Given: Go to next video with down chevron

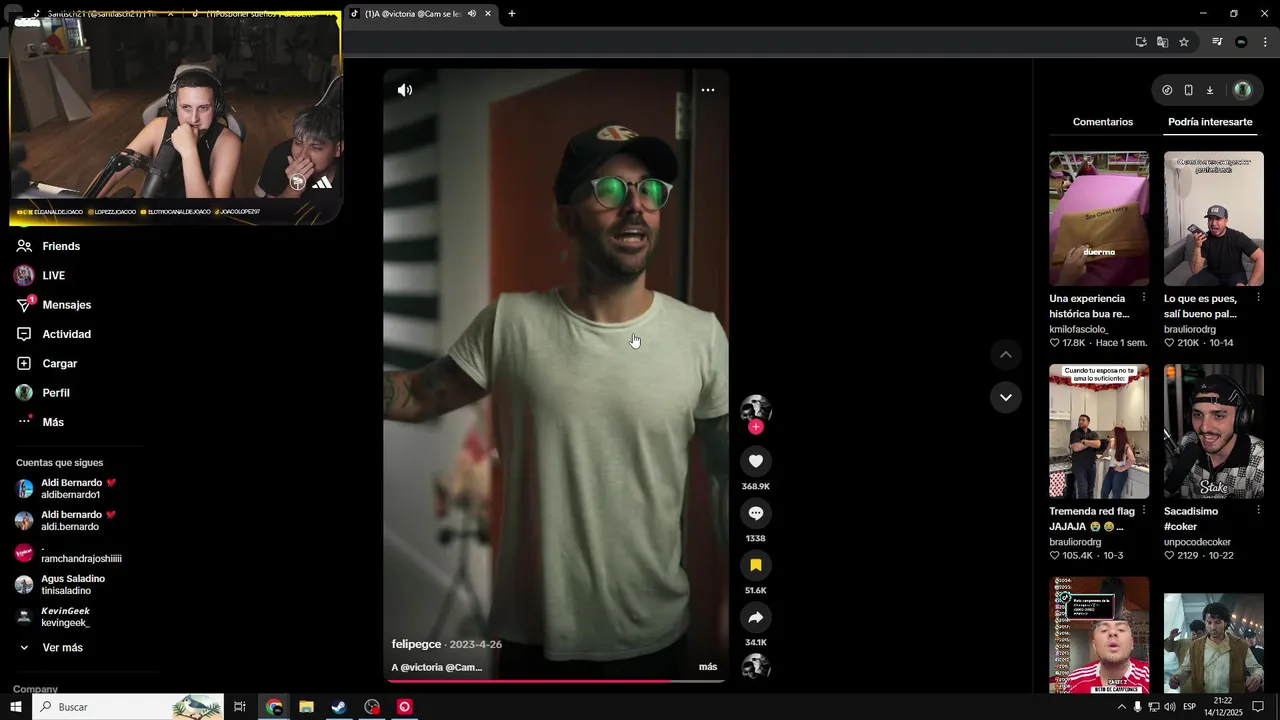Looking at the screenshot, I should tap(1006, 397).
